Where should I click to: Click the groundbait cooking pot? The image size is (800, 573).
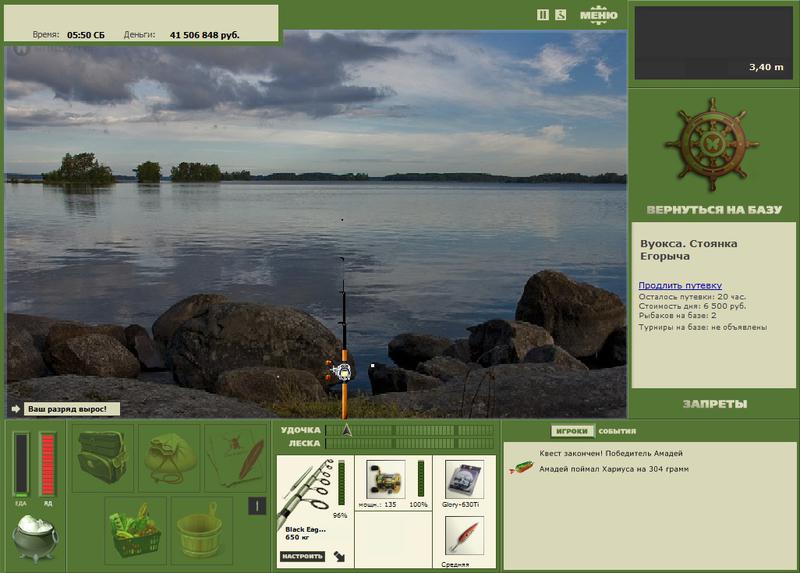35,537
